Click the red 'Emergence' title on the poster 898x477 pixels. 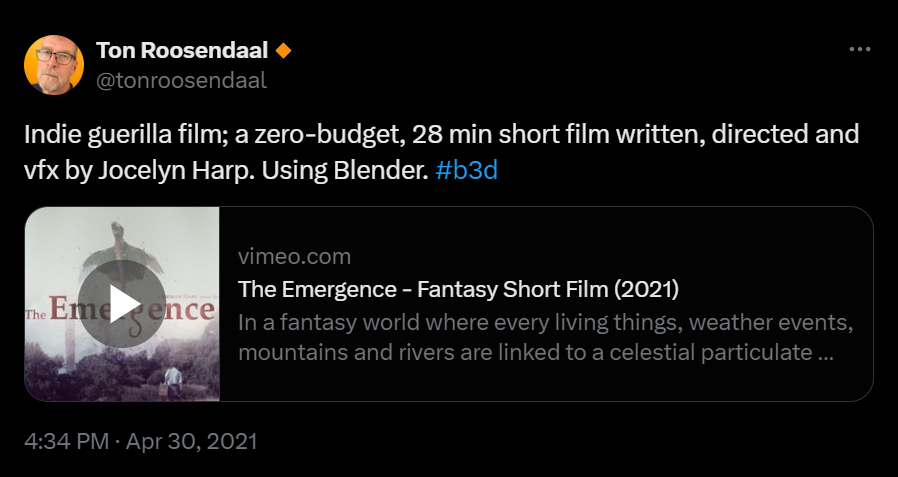click(x=132, y=311)
